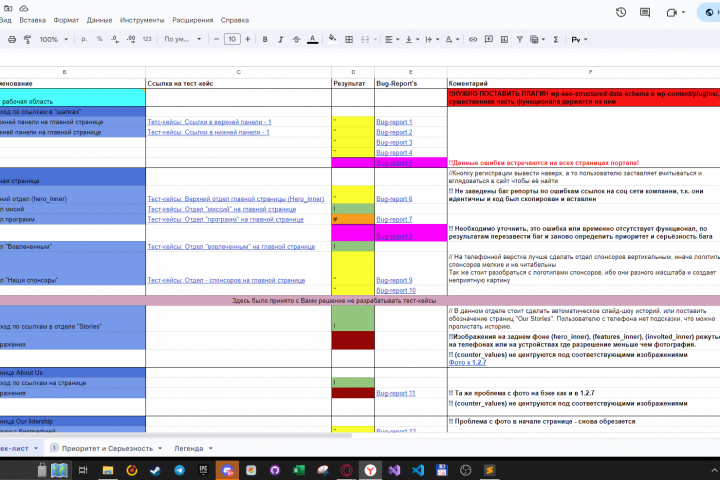Expand the horizontal align dropdown
Image resolution: width=720 pixels, height=480 pixels.
click(392, 40)
